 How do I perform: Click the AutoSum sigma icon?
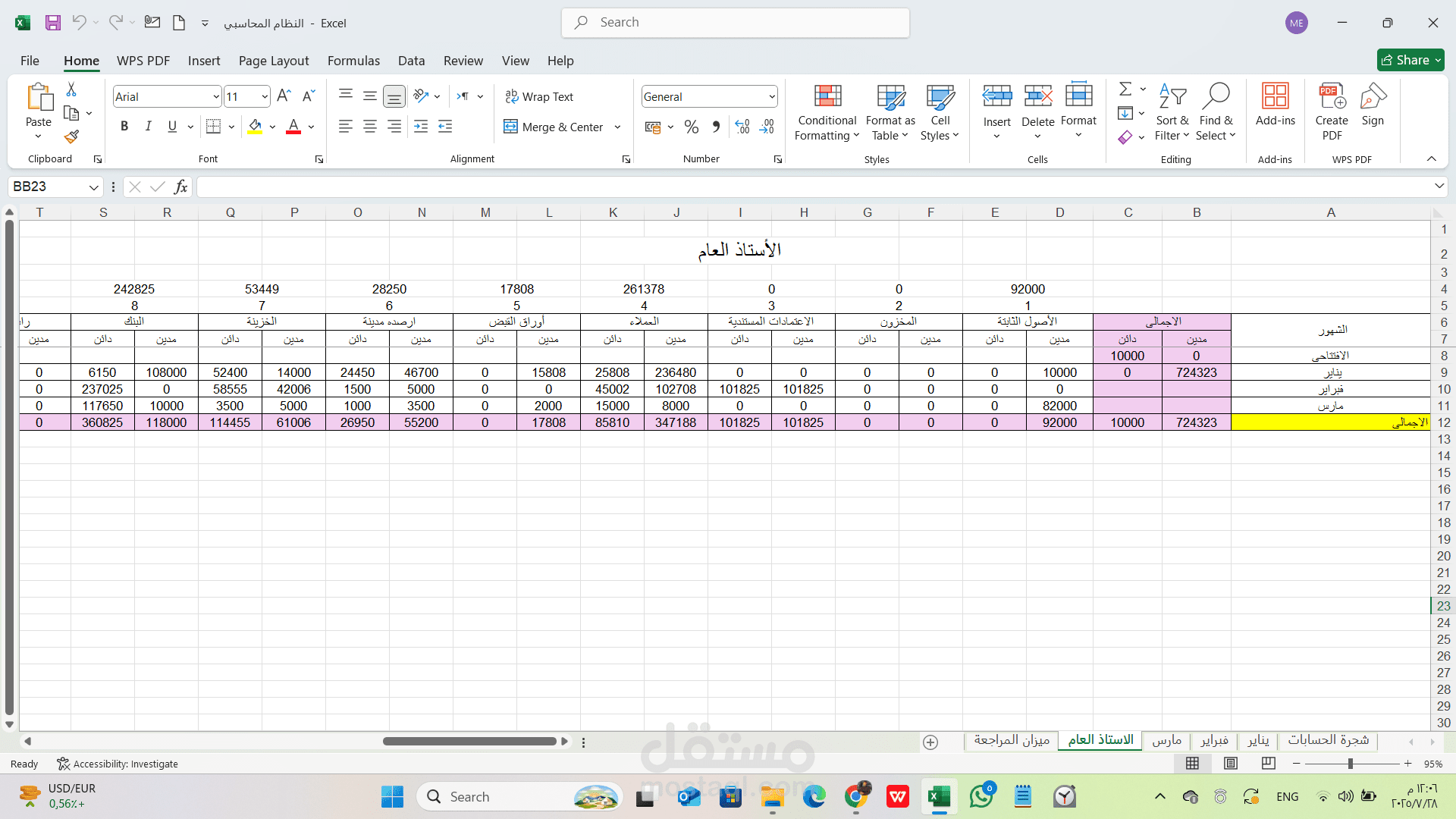[1125, 89]
